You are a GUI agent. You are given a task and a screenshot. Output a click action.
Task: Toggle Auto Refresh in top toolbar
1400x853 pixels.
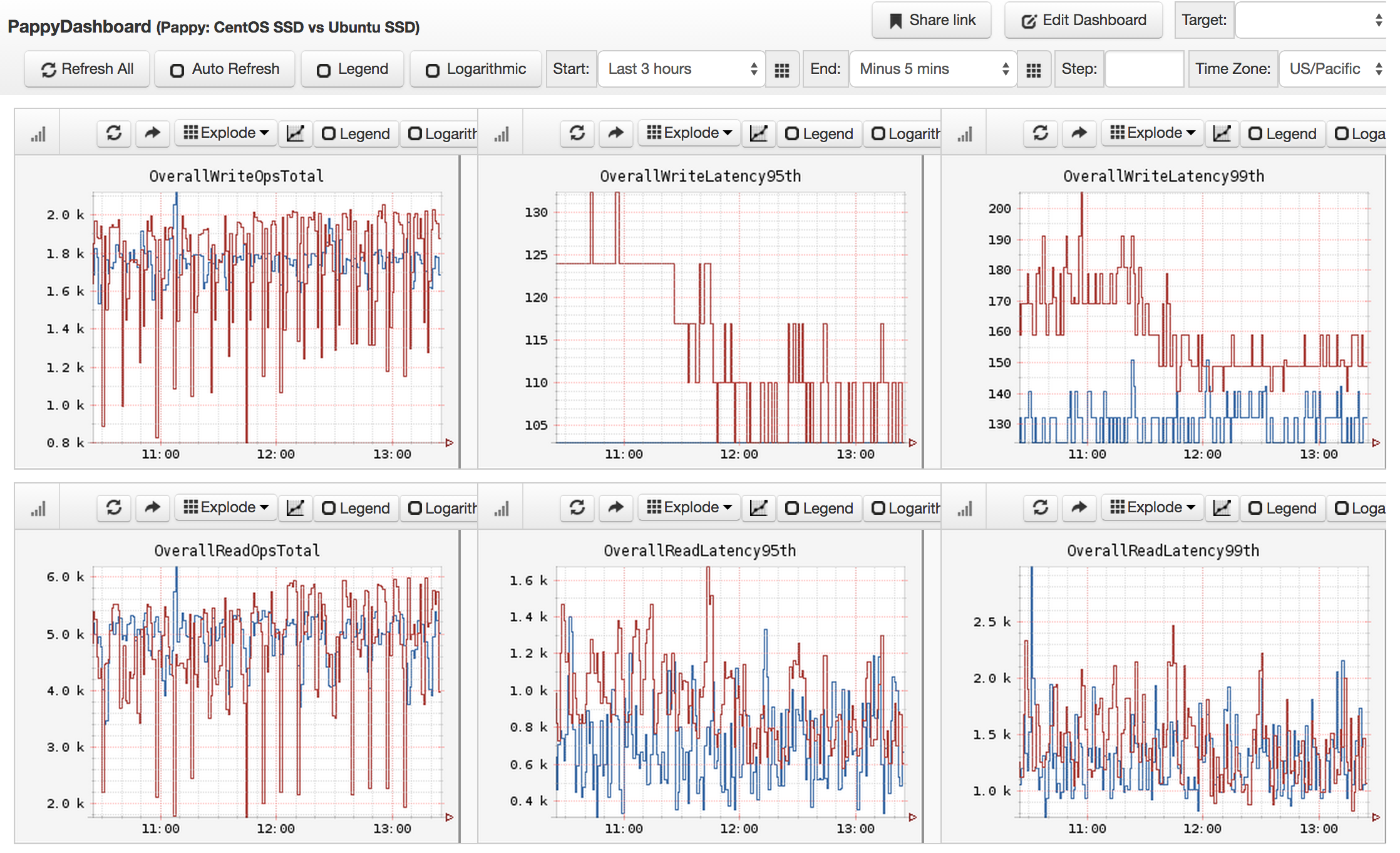225,69
